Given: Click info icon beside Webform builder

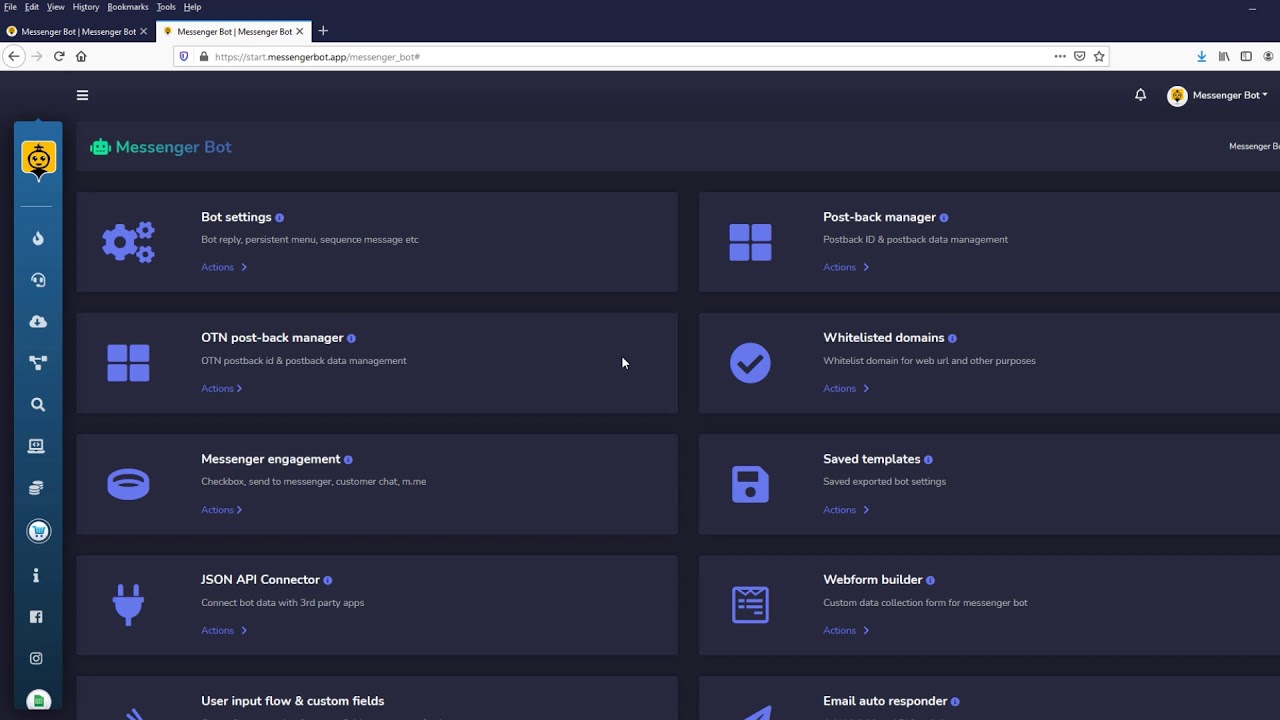Looking at the screenshot, I should [930, 581].
